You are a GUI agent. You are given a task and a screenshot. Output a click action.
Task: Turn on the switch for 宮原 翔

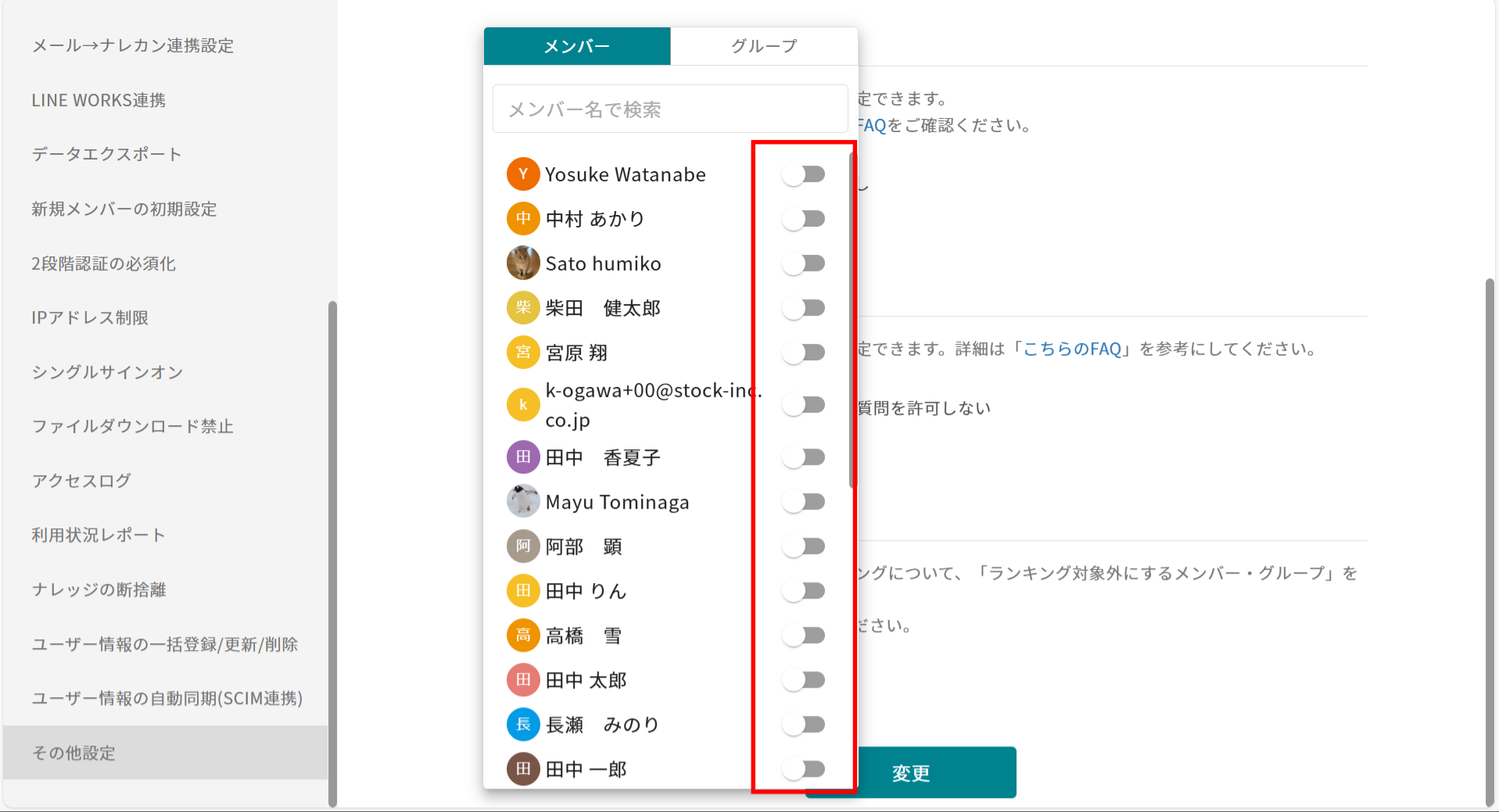804,352
